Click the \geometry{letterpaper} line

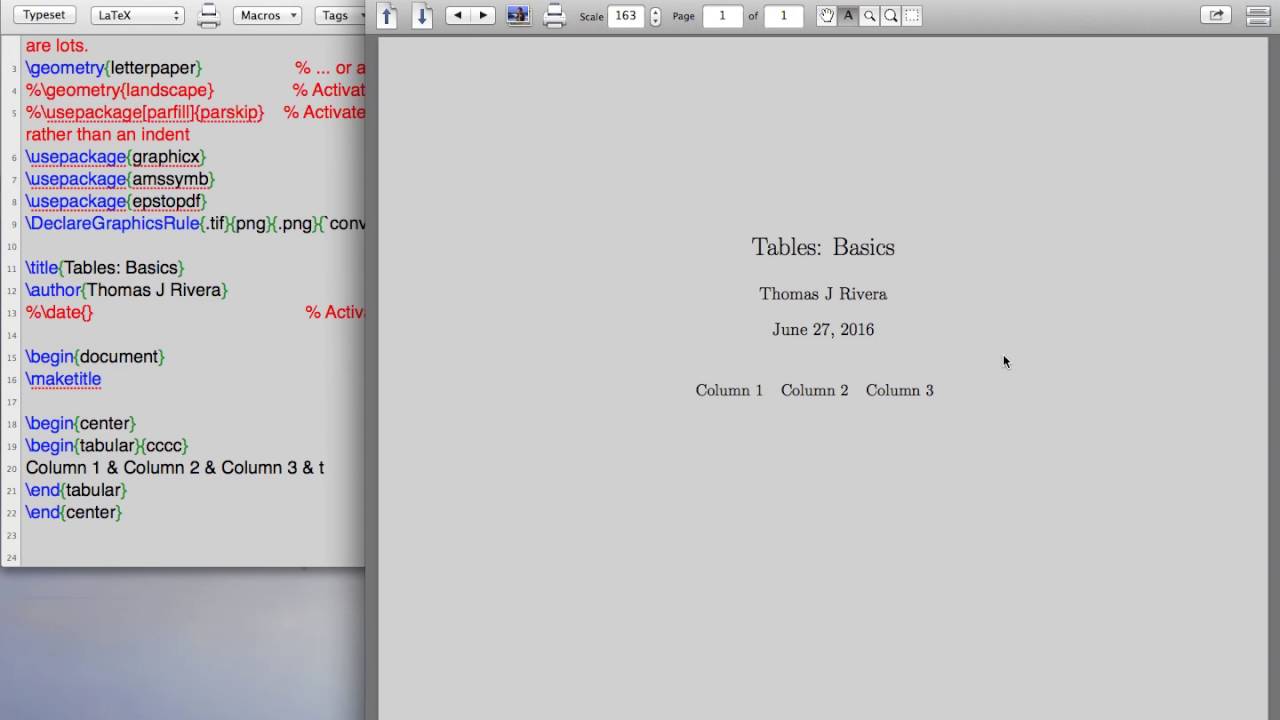(x=114, y=68)
